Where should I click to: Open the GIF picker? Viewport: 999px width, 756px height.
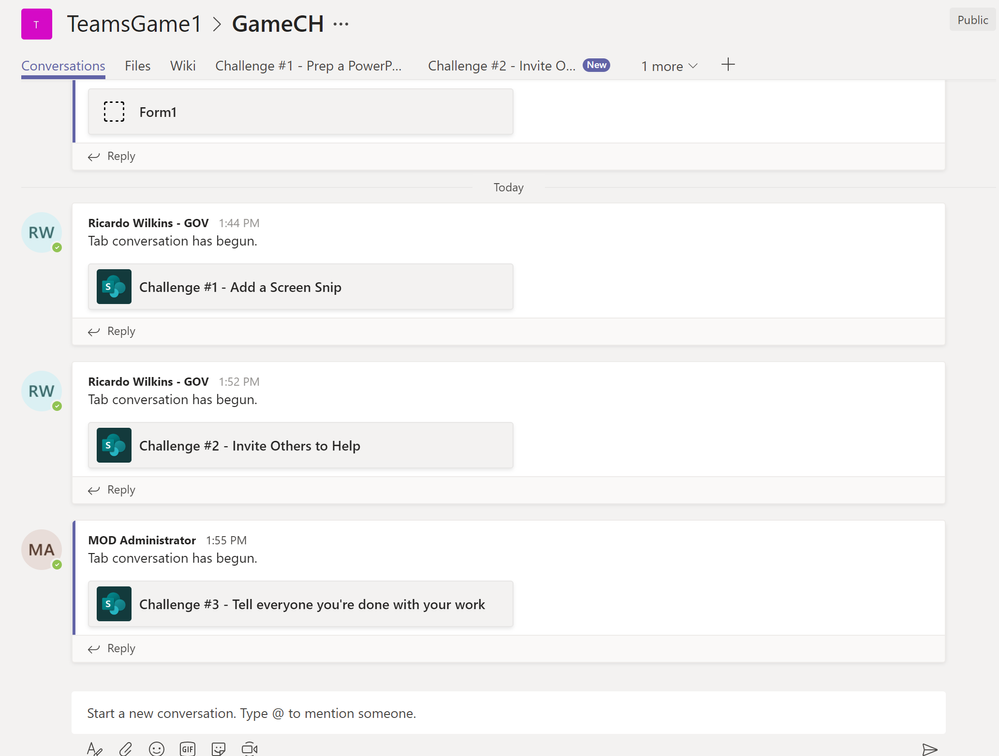click(187, 749)
